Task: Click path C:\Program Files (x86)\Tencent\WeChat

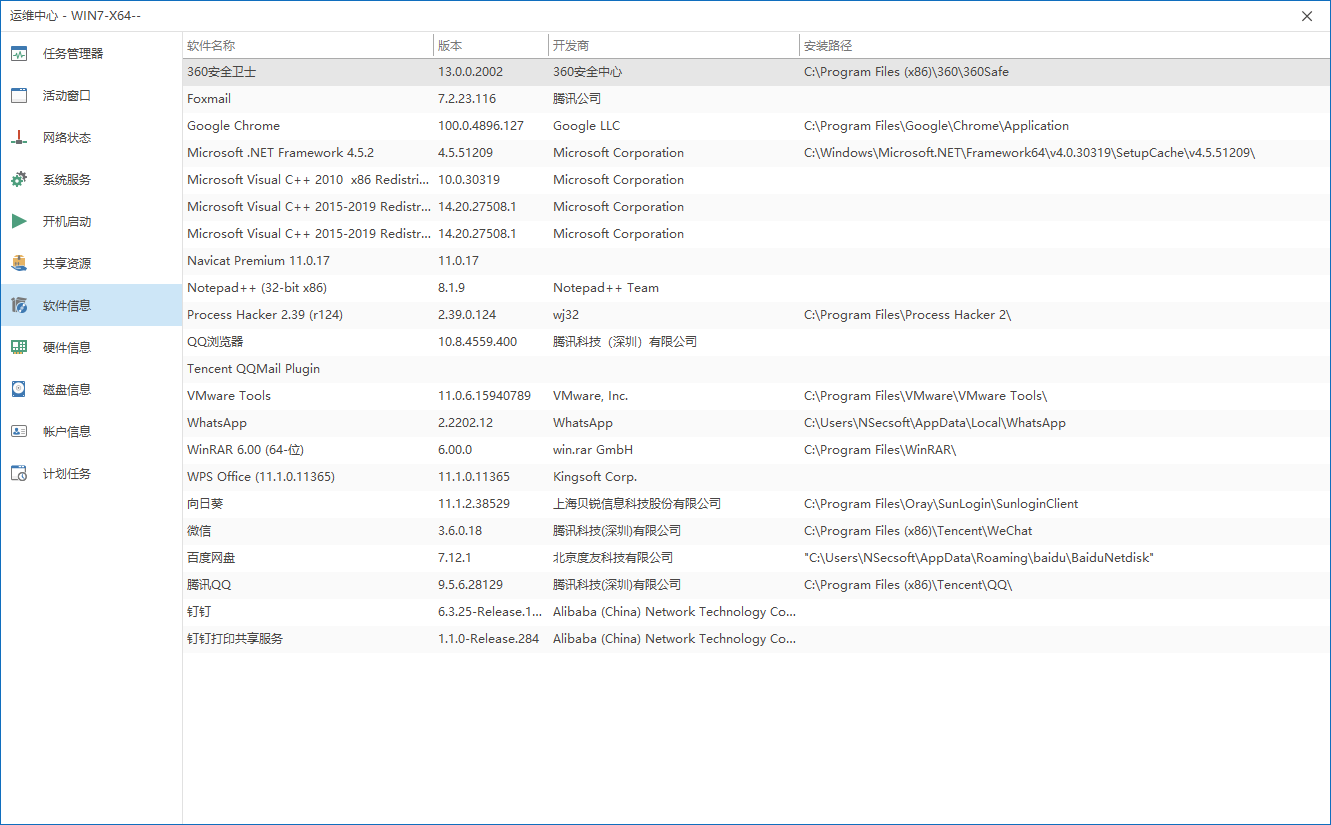Action: (918, 531)
